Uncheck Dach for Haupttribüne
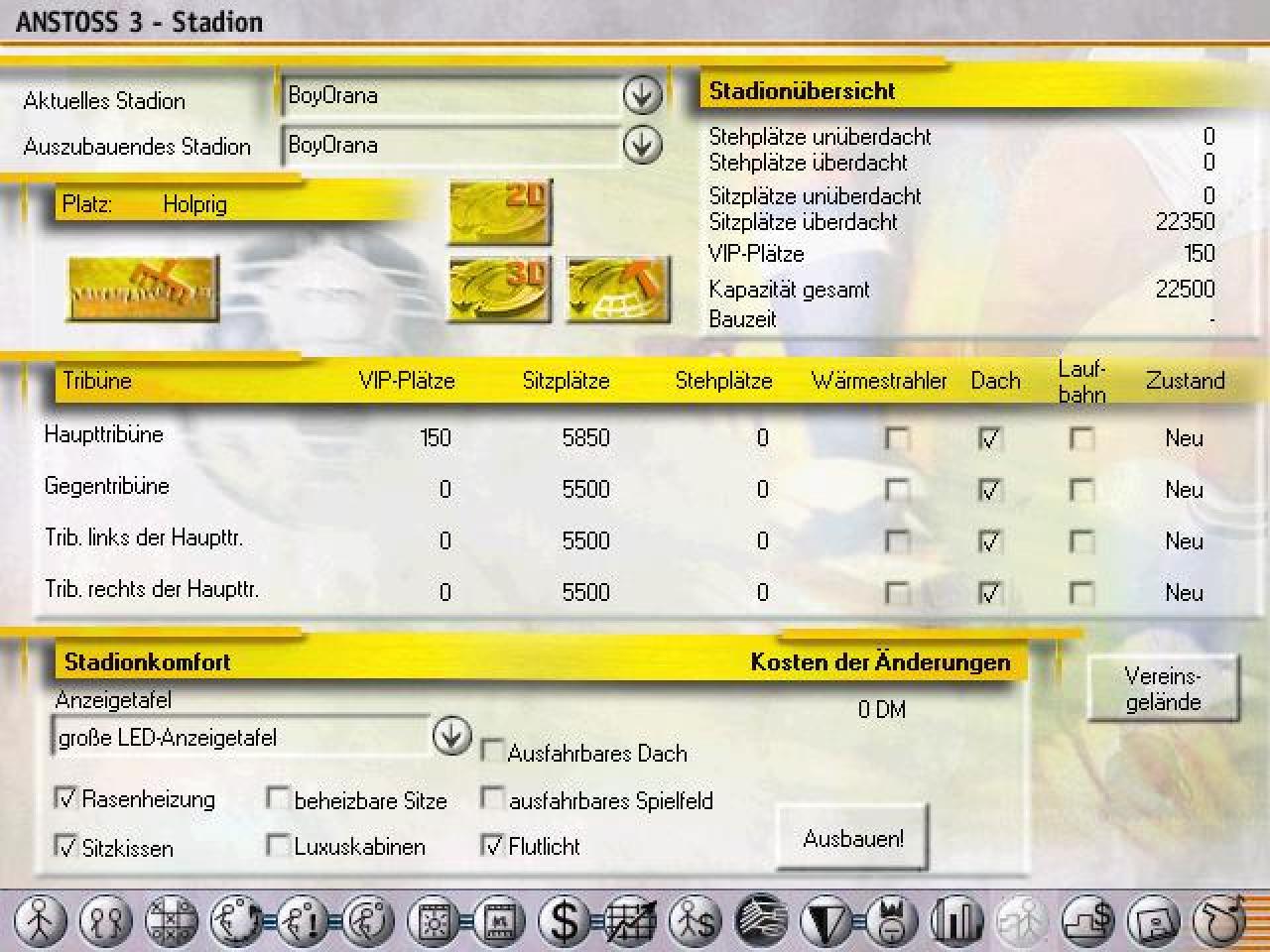 pos(989,438)
